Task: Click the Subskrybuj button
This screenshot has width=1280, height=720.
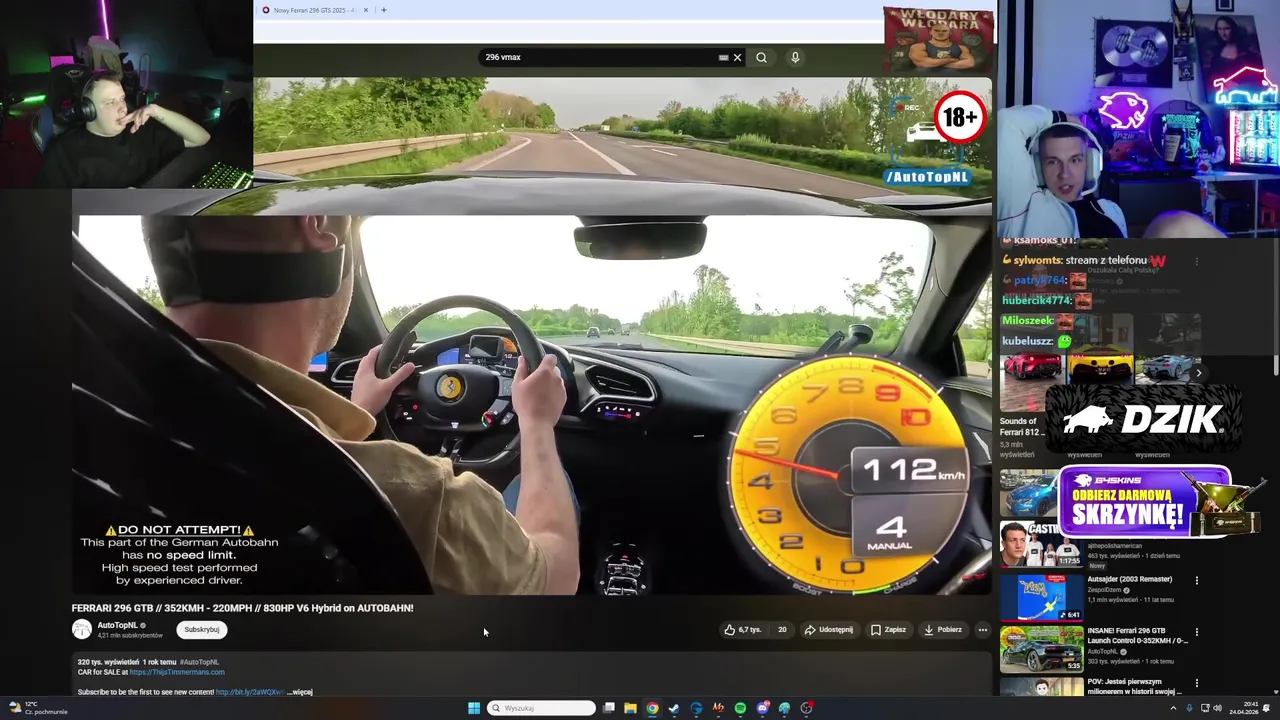Action: tap(202, 630)
